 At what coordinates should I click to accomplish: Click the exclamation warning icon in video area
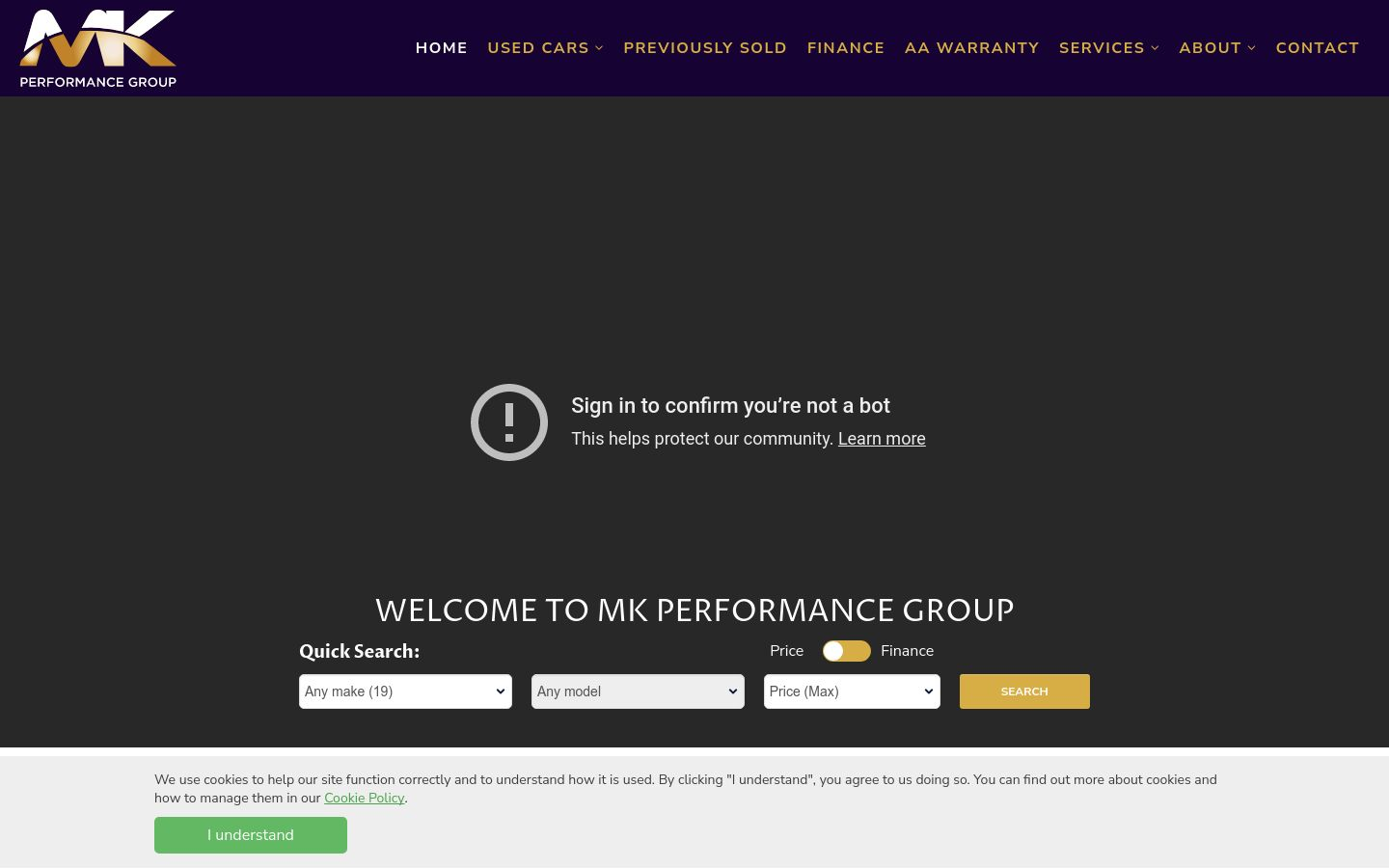tap(509, 422)
